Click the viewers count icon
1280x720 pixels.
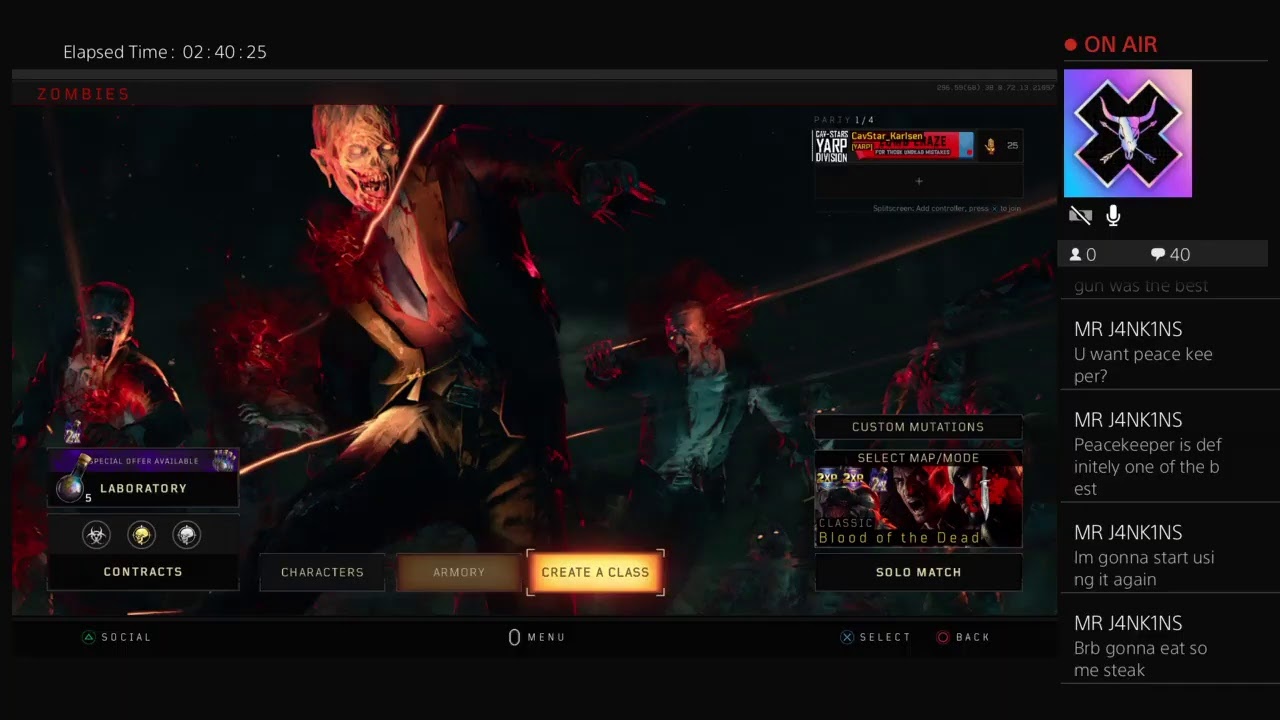click(x=1076, y=255)
